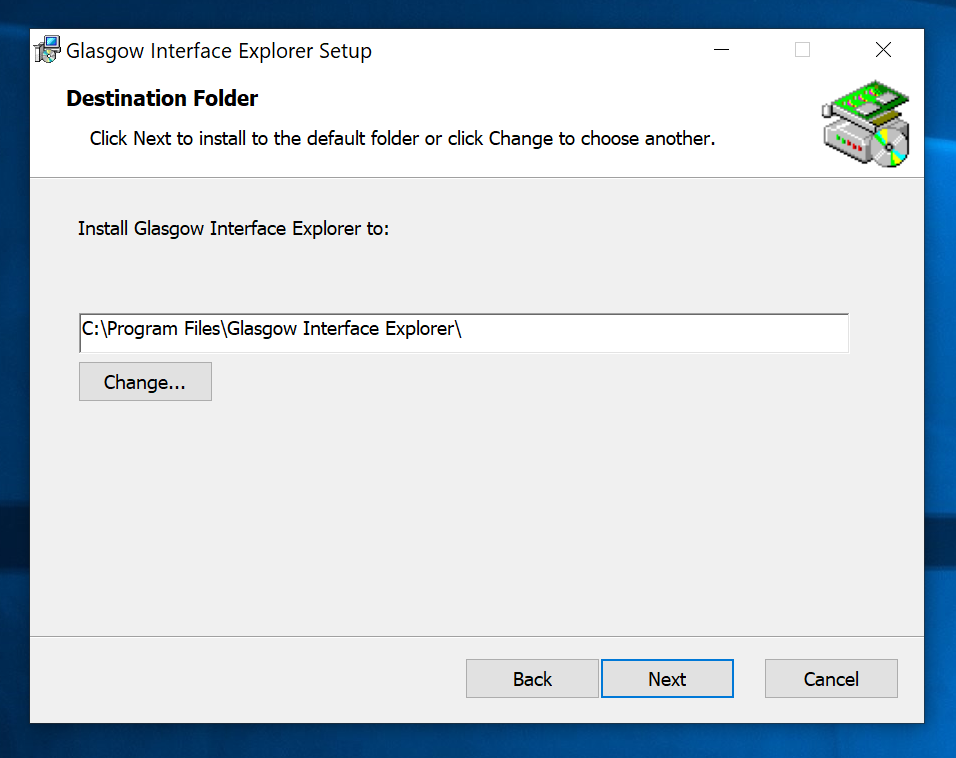956x758 pixels.
Task: Cancel the Glasgow Interface Explorer setup
Action: 831,678
